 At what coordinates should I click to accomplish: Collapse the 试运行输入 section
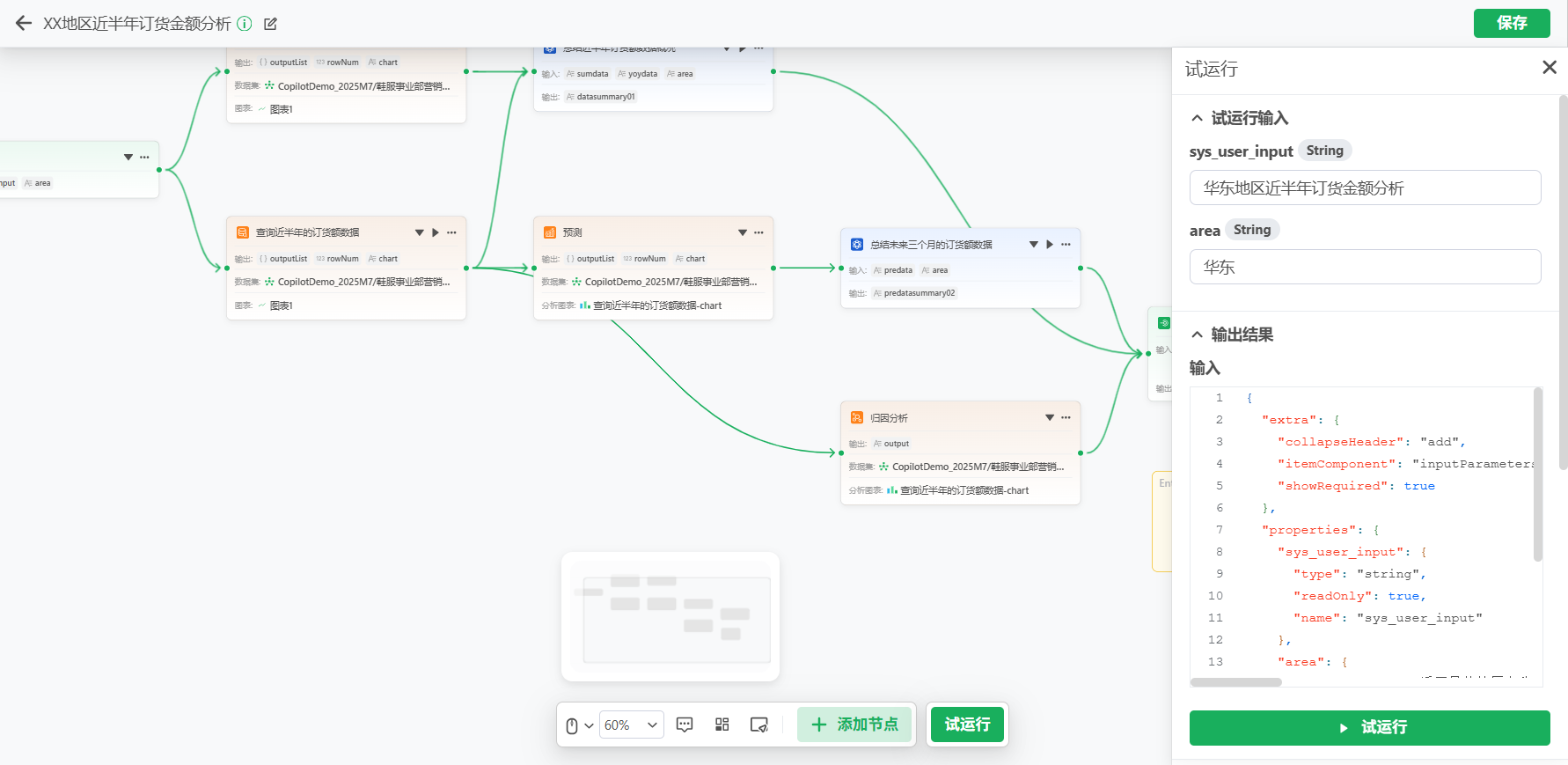[x=1197, y=118]
